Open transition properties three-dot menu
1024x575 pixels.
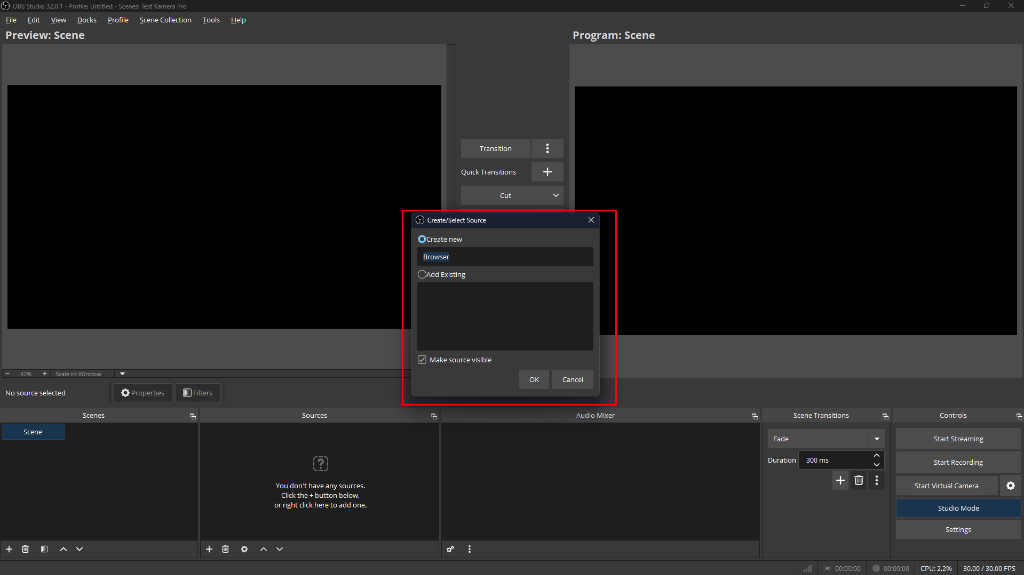click(876, 480)
